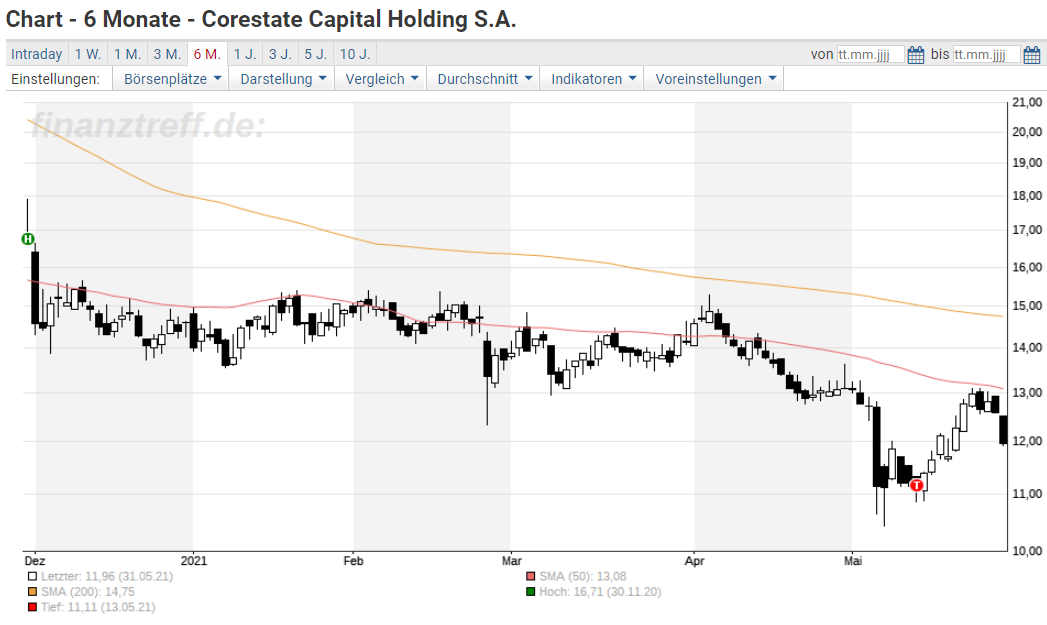Image resolution: width=1047 pixels, height=625 pixels.
Task: Open the Voreinstellungen dropdown
Action: pyautogui.click(x=716, y=79)
